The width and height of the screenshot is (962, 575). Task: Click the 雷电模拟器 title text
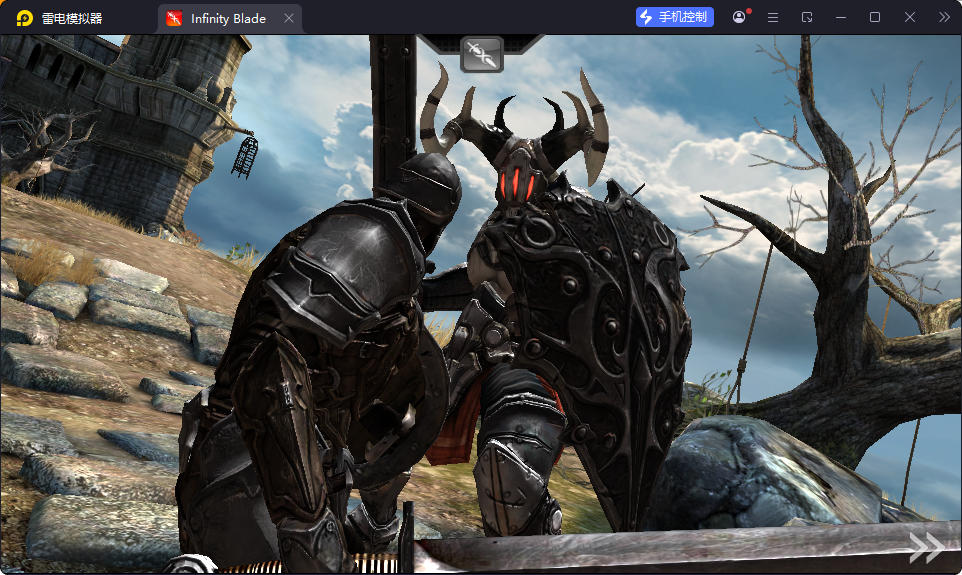pos(72,18)
